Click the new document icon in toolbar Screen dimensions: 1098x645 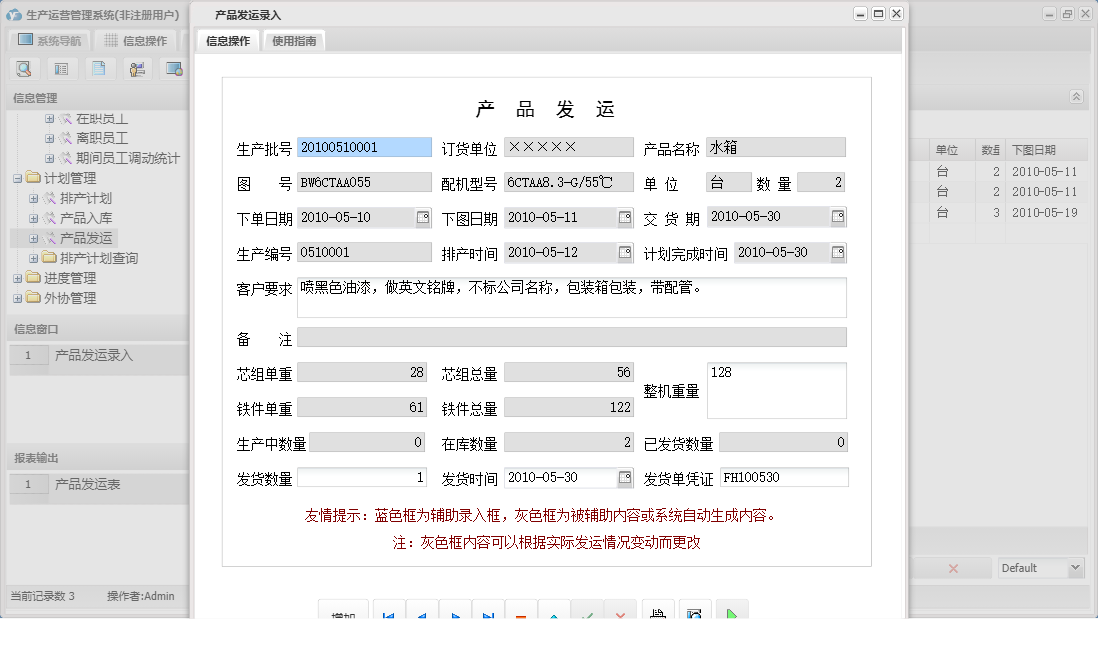coord(98,68)
